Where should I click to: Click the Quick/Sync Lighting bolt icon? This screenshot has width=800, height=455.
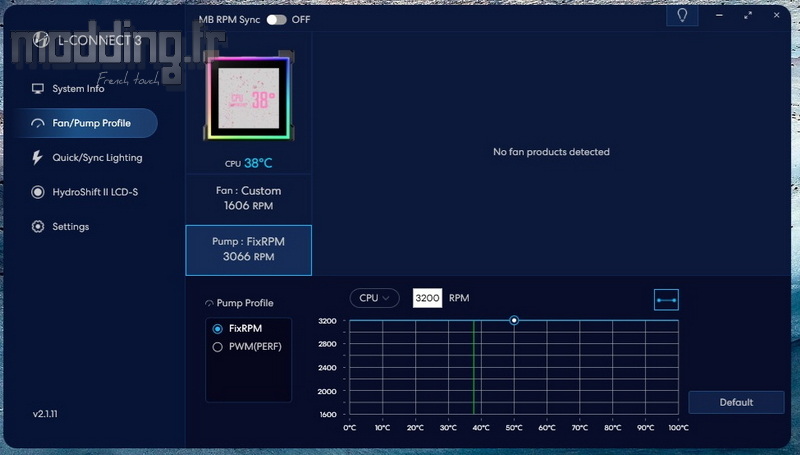(x=38, y=158)
